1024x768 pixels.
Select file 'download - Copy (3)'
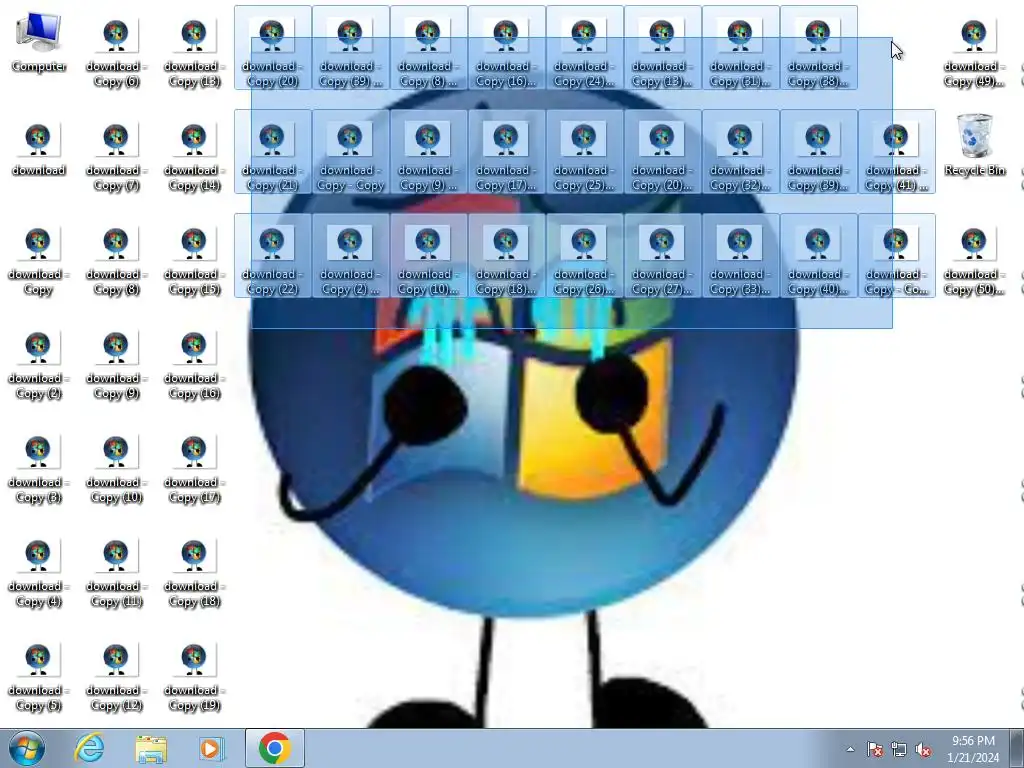[39, 470]
